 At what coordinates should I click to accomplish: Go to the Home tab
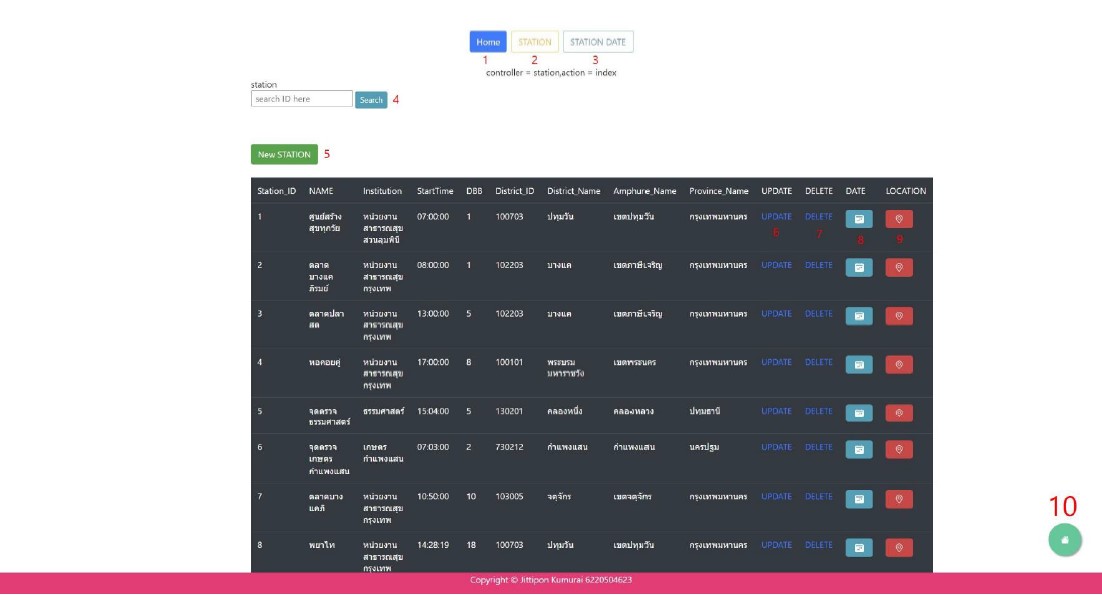pos(488,42)
